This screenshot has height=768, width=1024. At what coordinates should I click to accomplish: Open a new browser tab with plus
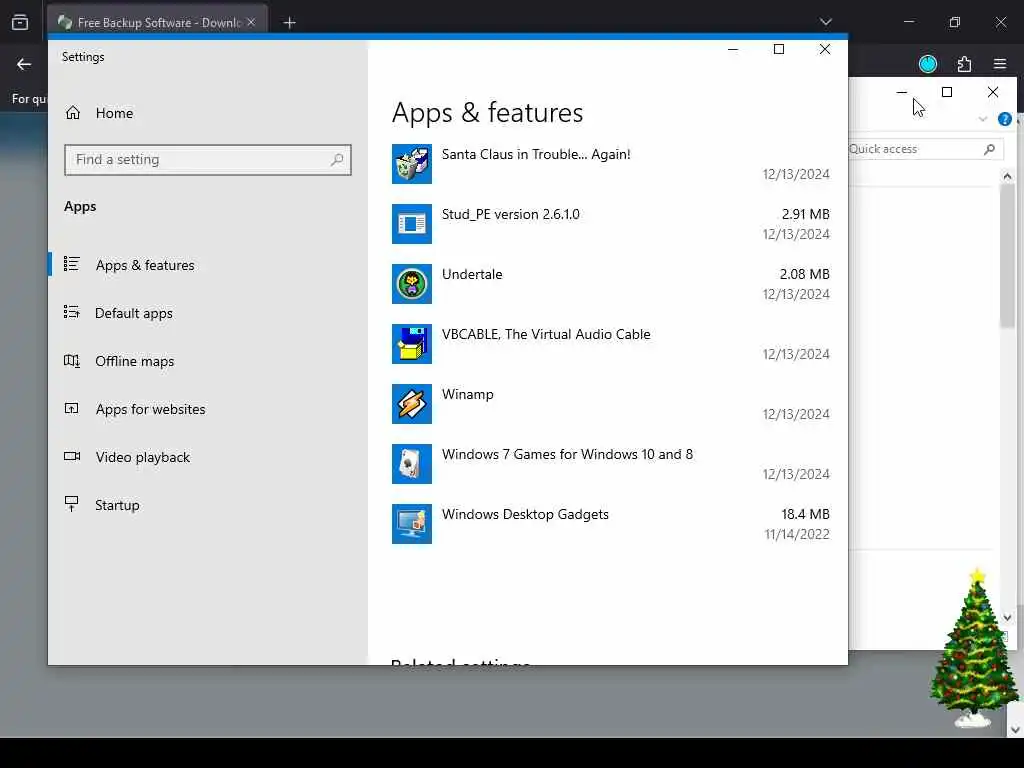pos(289,23)
